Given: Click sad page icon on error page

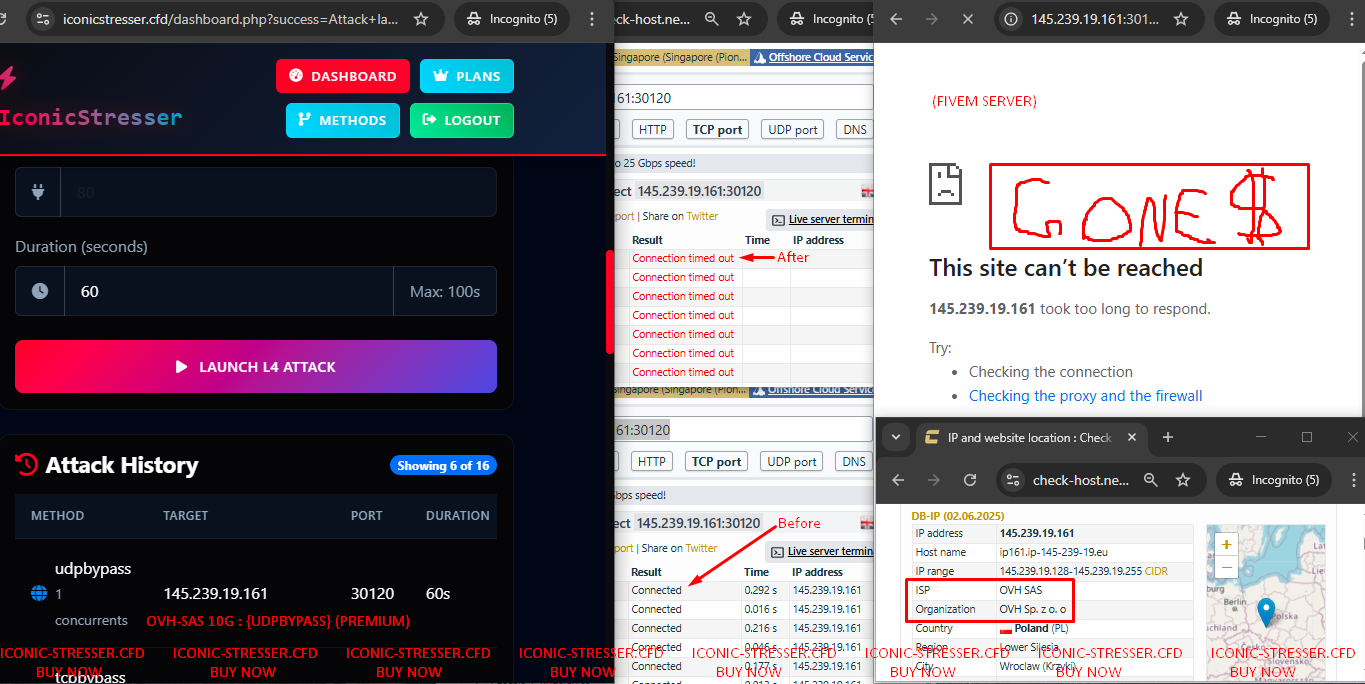Looking at the screenshot, I should (945, 184).
